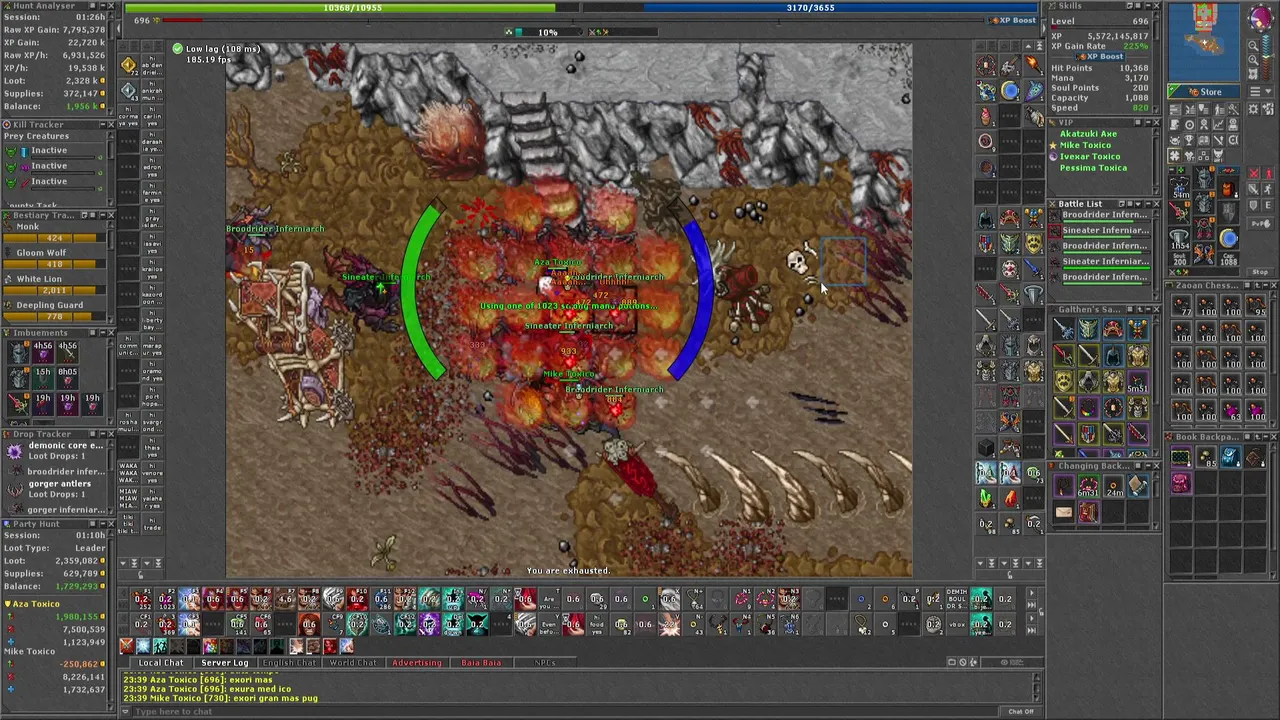Click the magic wand control icon

click(1233, 109)
